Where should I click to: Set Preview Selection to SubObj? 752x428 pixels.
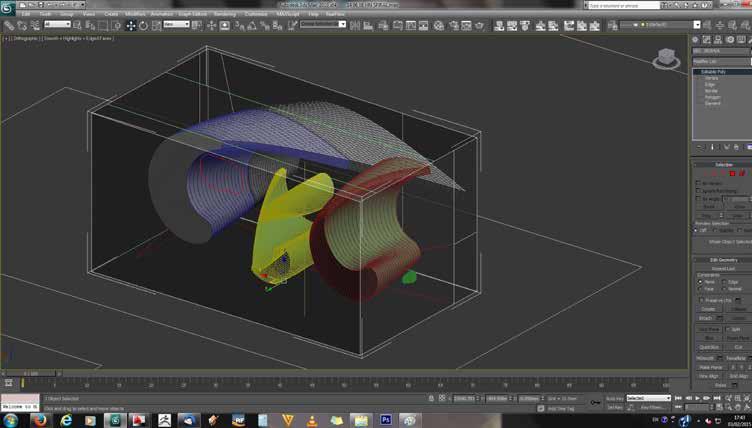click(x=714, y=230)
